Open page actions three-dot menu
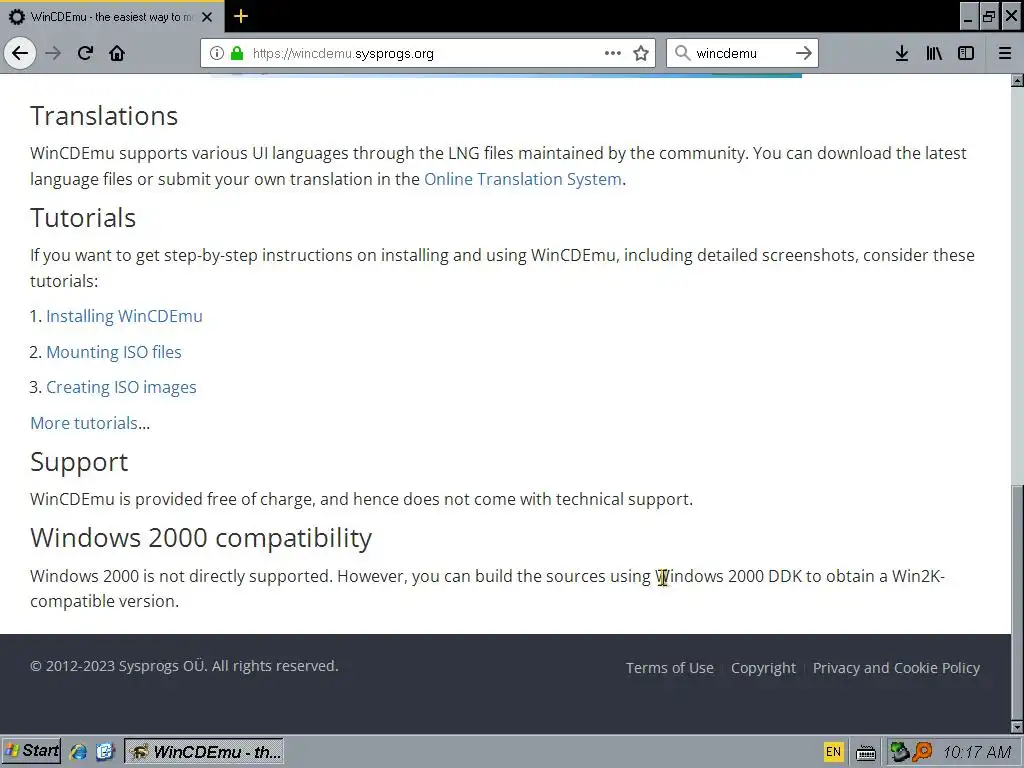The height and width of the screenshot is (768, 1024). tap(613, 53)
